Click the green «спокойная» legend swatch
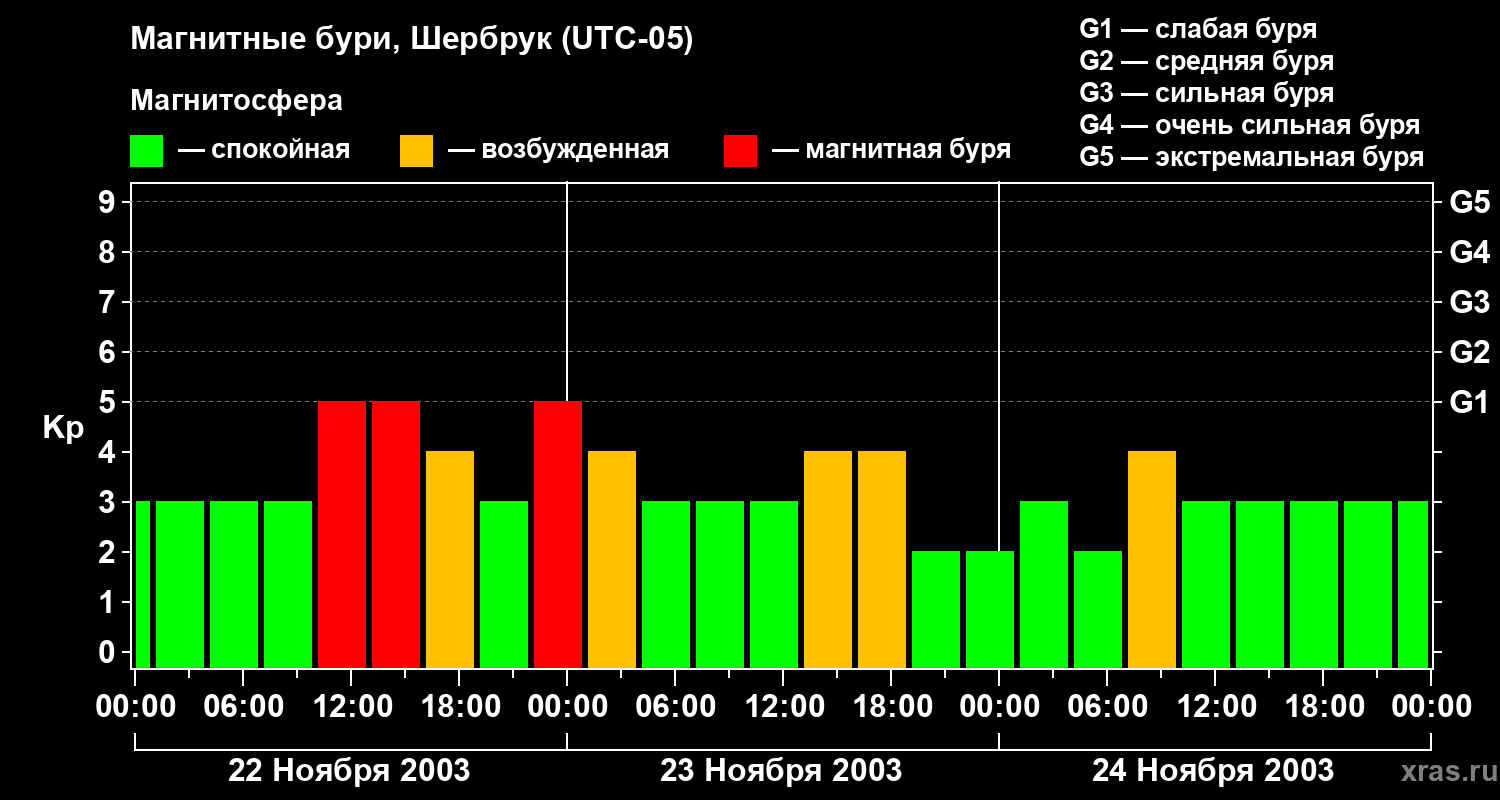The image size is (1500, 800). coord(147,151)
